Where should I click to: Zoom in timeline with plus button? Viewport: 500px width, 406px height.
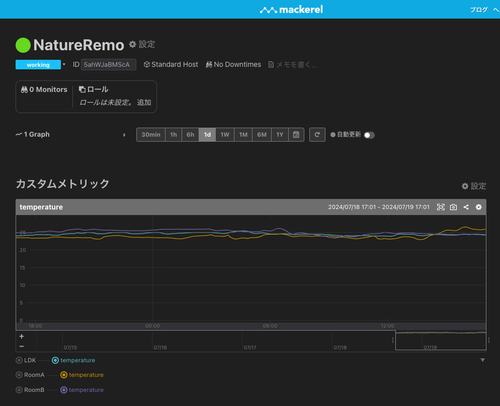[22, 336]
